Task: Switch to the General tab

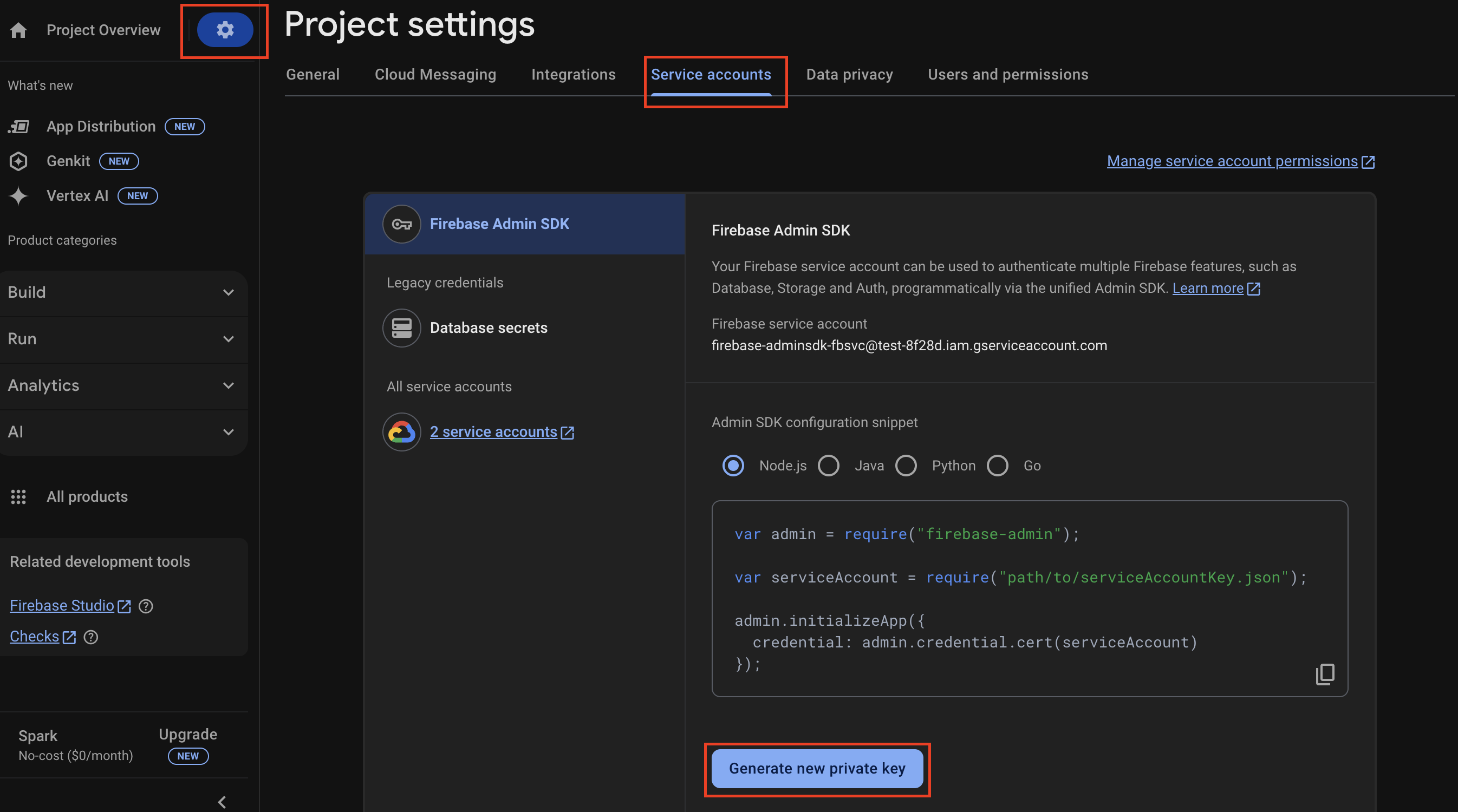Action: [313, 75]
